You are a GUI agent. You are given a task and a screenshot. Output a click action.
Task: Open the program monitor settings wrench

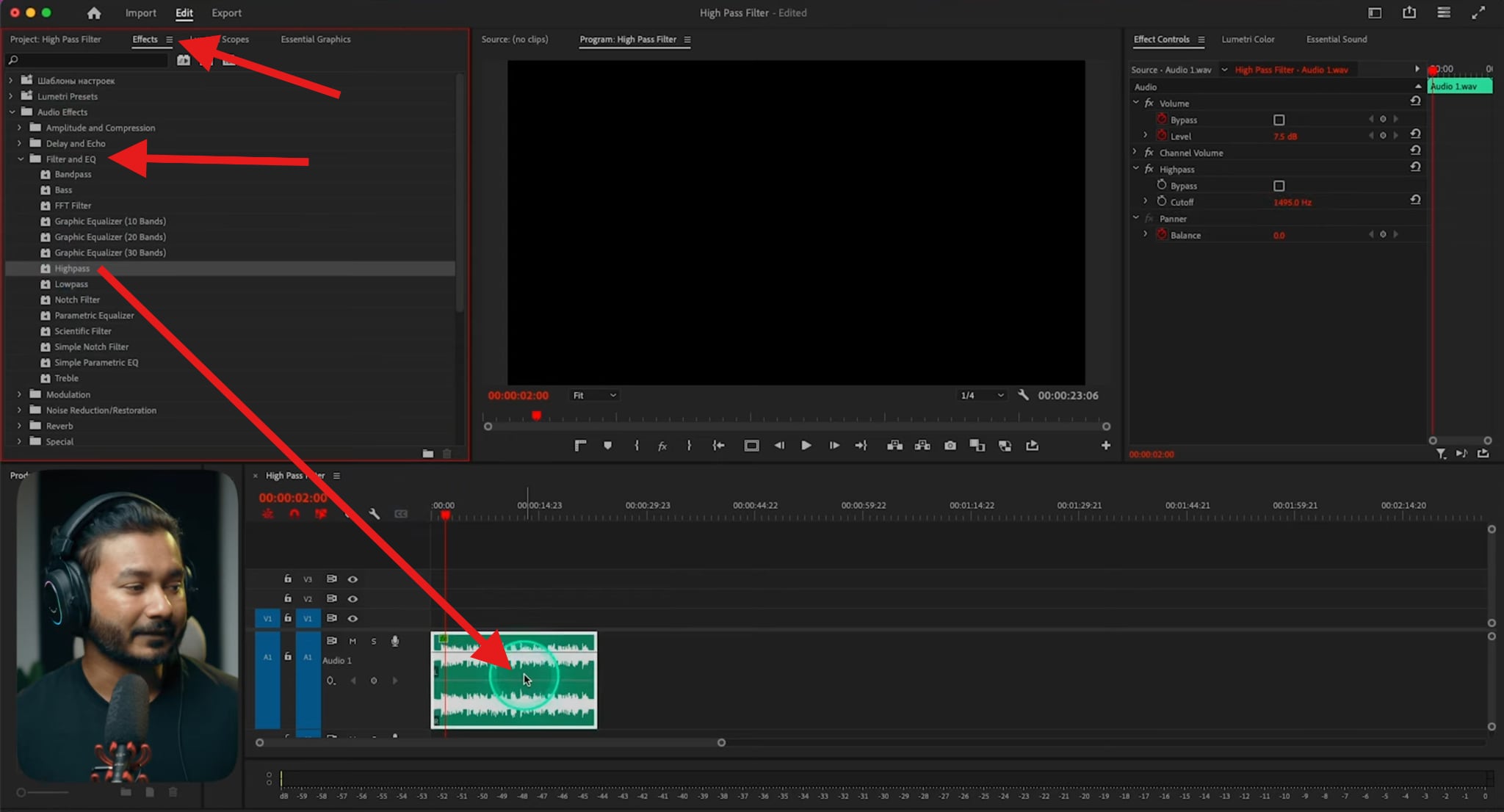(x=1024, y=395)
